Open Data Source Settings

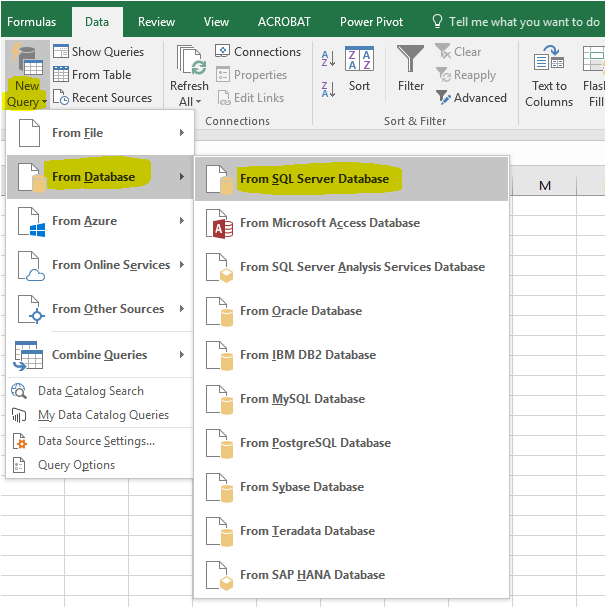tap(96, 441)
